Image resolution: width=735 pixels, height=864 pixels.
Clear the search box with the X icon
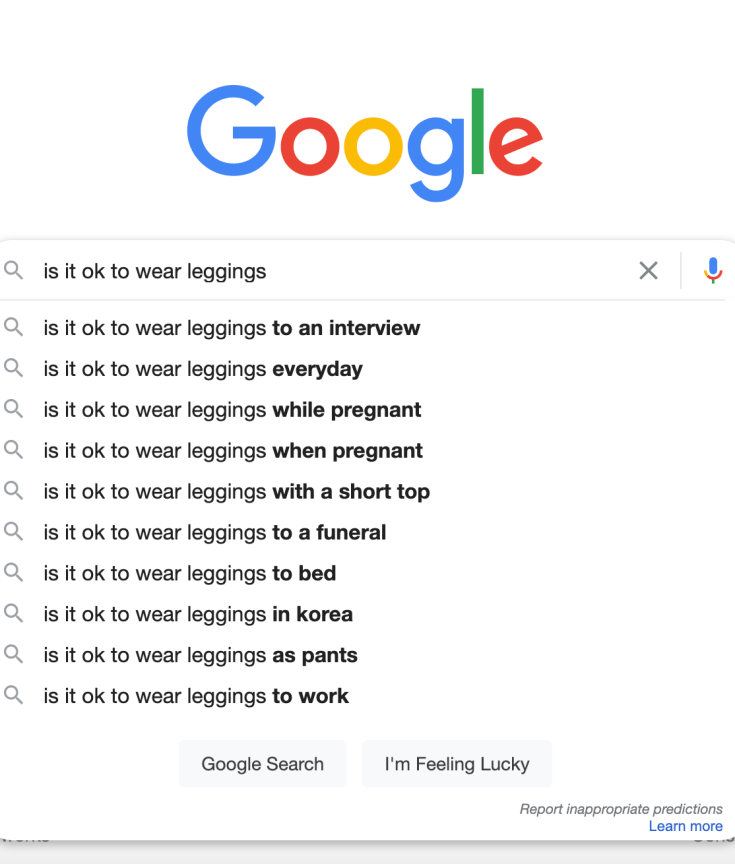pyautogui.click(x=648, y=270)
